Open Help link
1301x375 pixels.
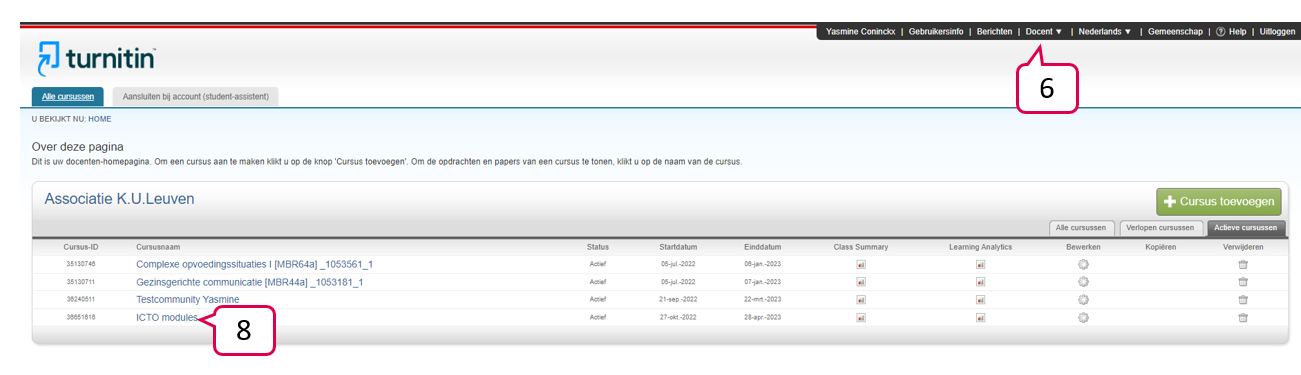click(x=1231, y=32)
